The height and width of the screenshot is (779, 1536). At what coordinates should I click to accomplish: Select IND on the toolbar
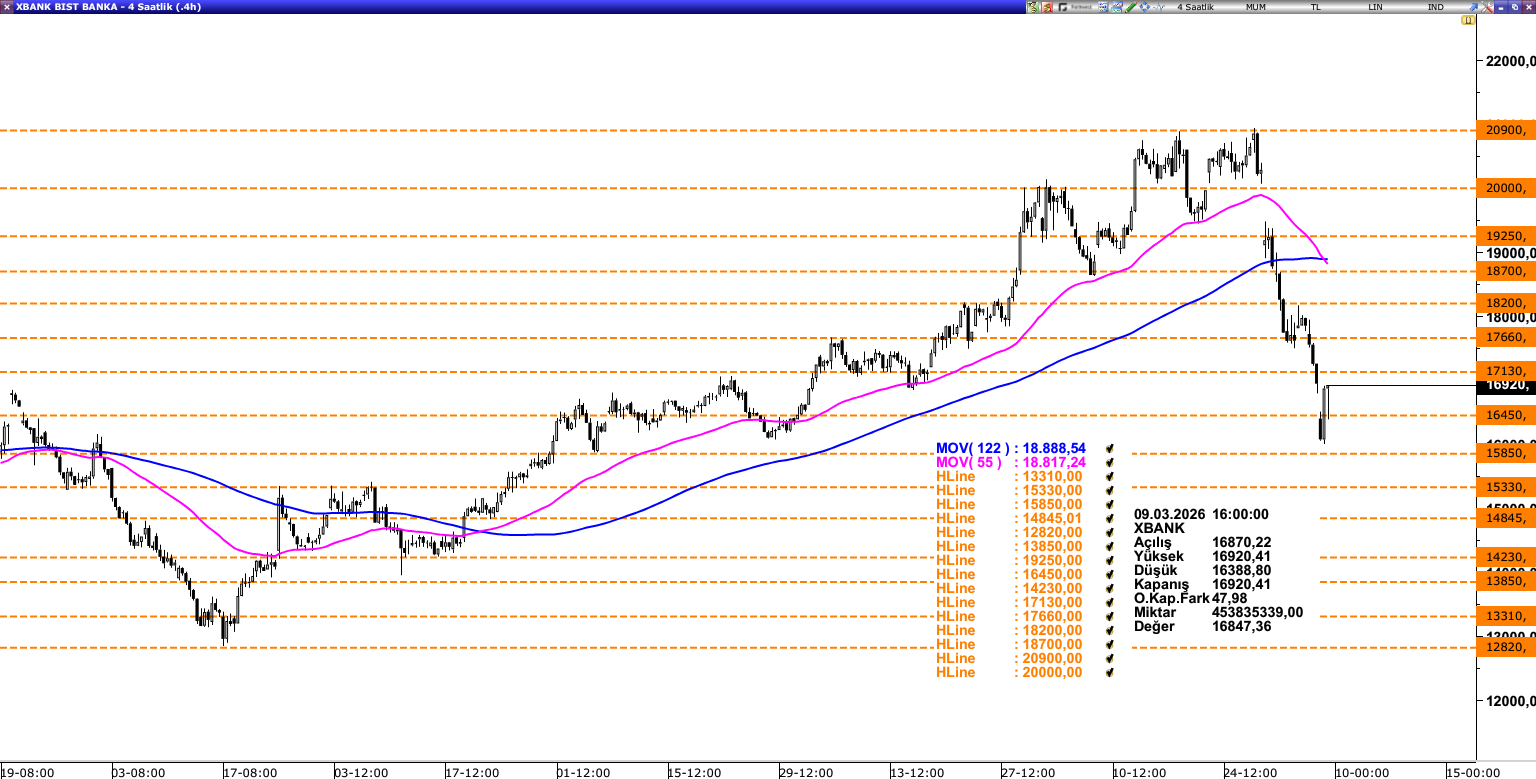[1435, 7]
